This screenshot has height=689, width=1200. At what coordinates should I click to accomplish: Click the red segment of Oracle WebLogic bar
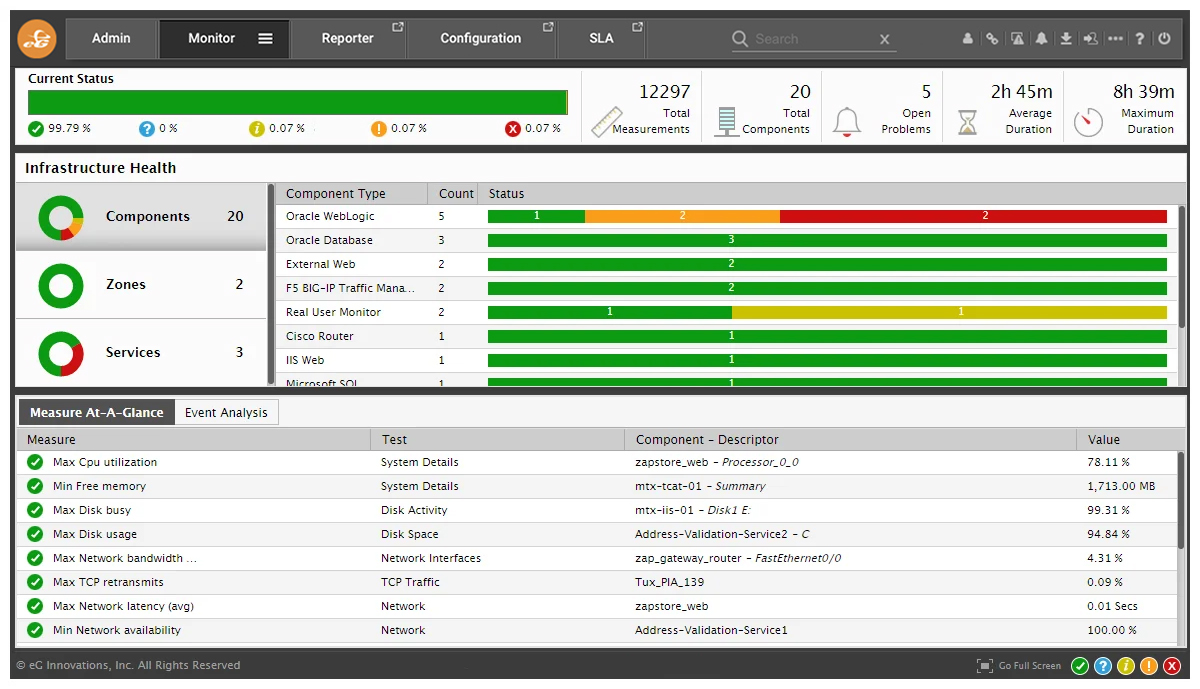pyautogui.click(x=973, y=216)
